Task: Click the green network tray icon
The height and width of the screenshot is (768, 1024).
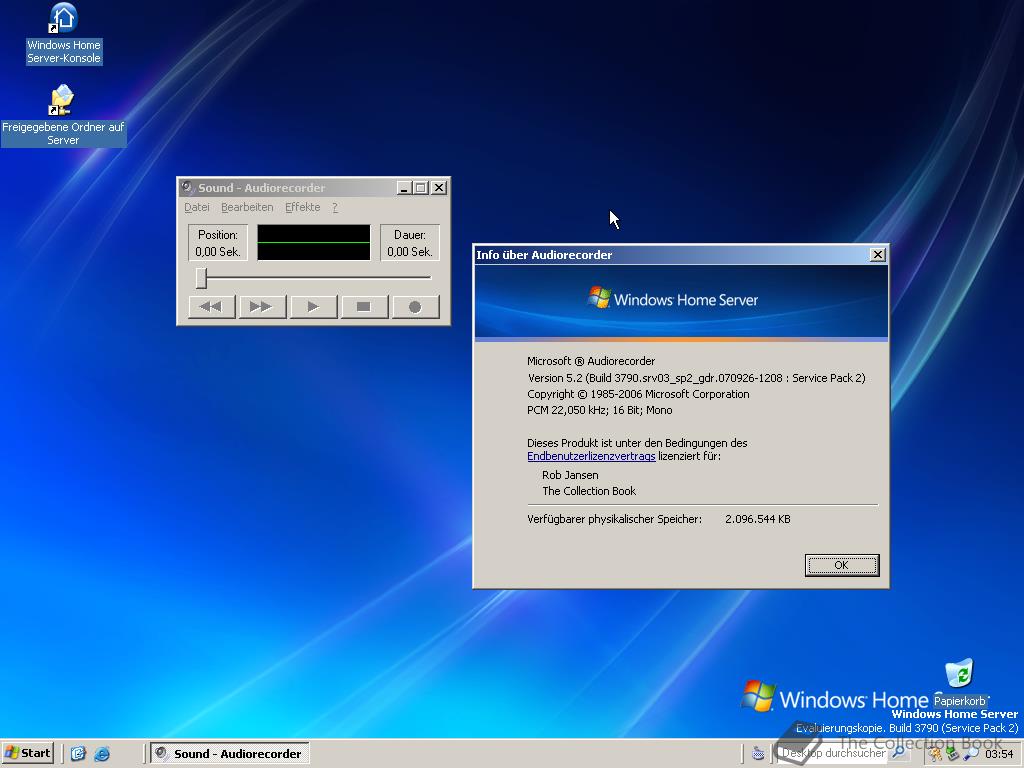Action: 952,754
